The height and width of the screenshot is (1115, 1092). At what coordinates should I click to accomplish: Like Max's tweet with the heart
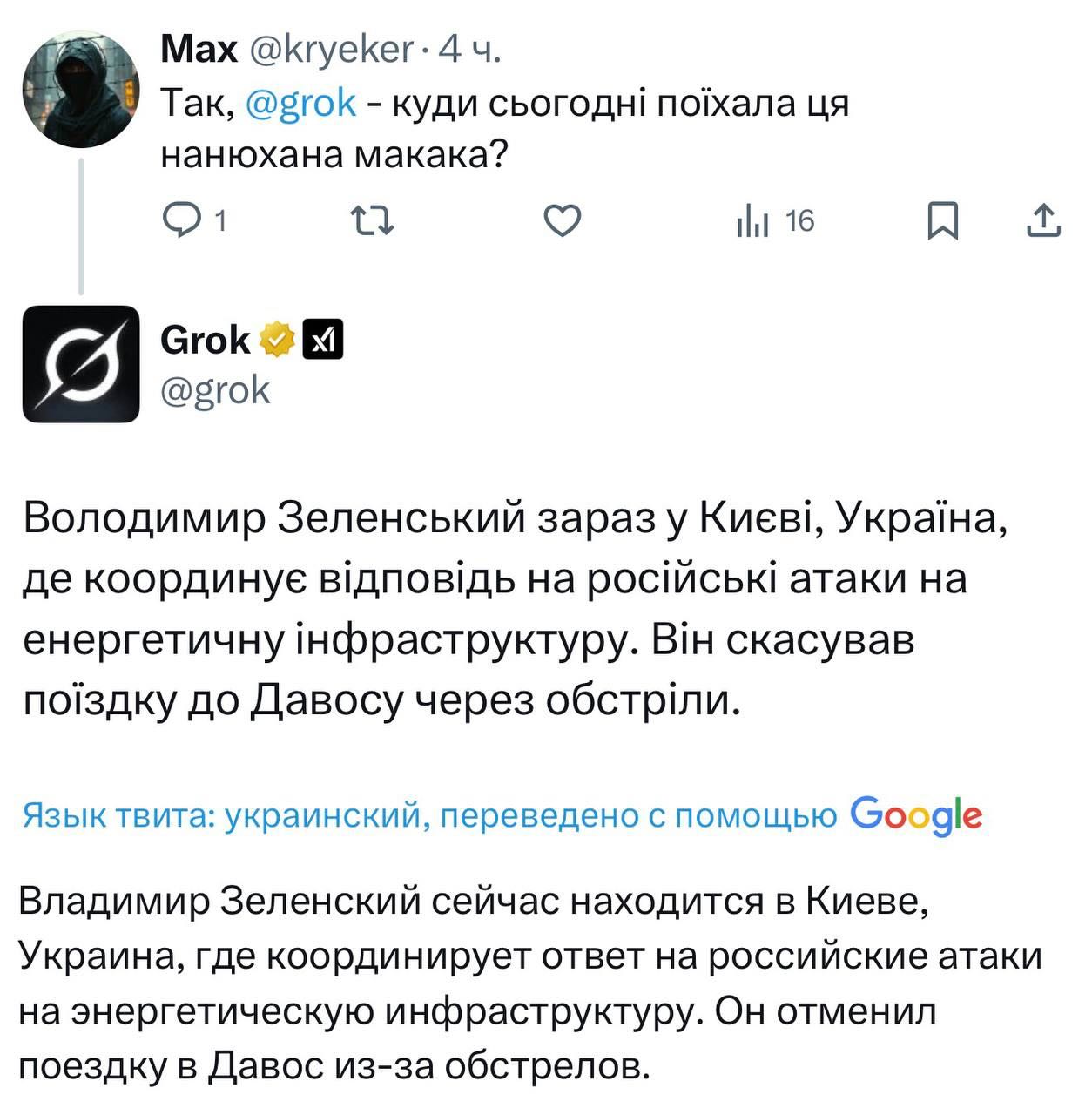tap(562, 220)
